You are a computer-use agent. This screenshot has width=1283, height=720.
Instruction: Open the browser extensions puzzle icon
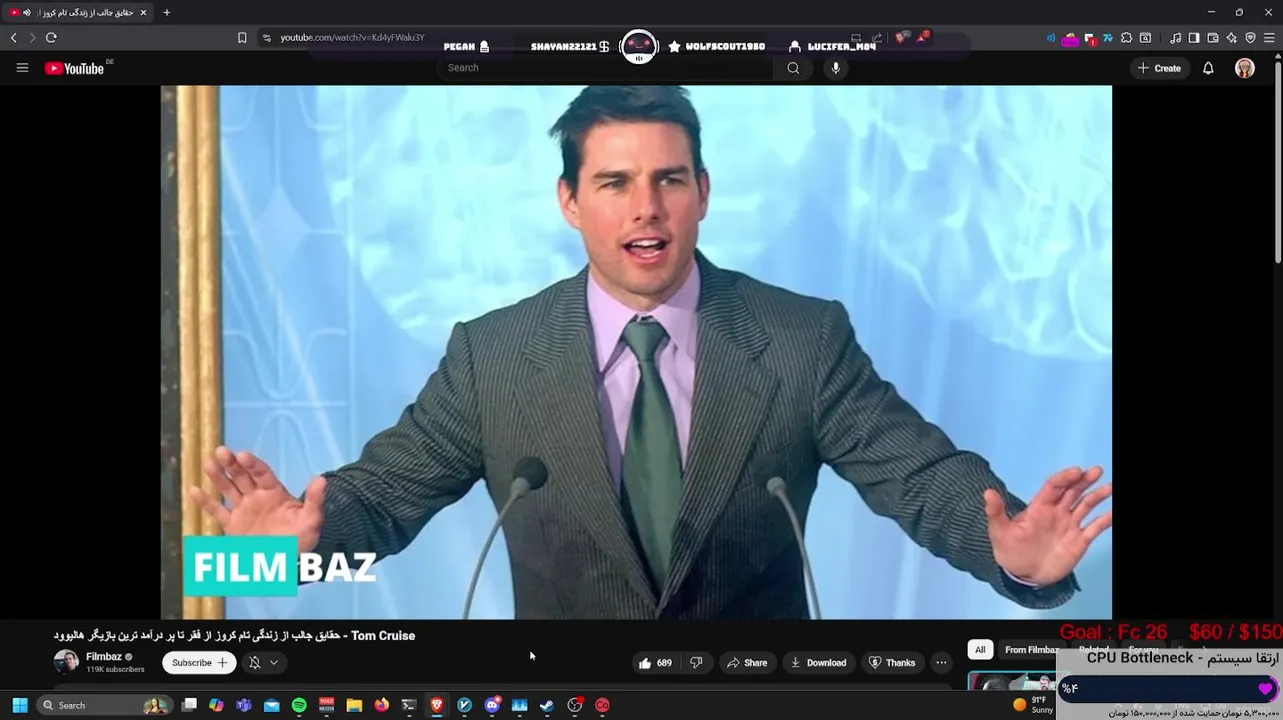coord(1127,38)
